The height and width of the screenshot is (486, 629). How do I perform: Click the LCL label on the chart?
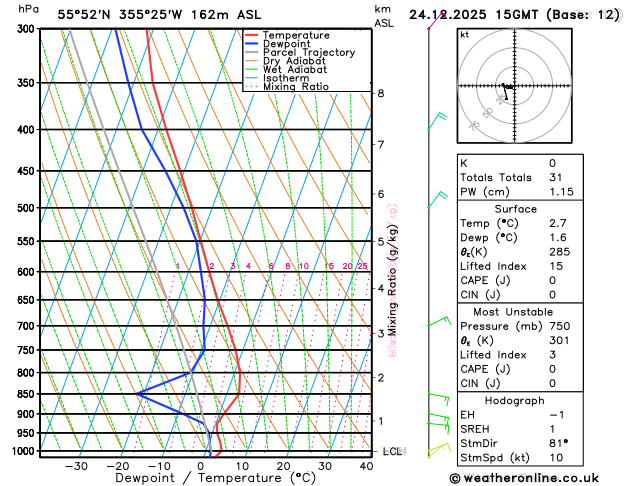tap(392, 452)
